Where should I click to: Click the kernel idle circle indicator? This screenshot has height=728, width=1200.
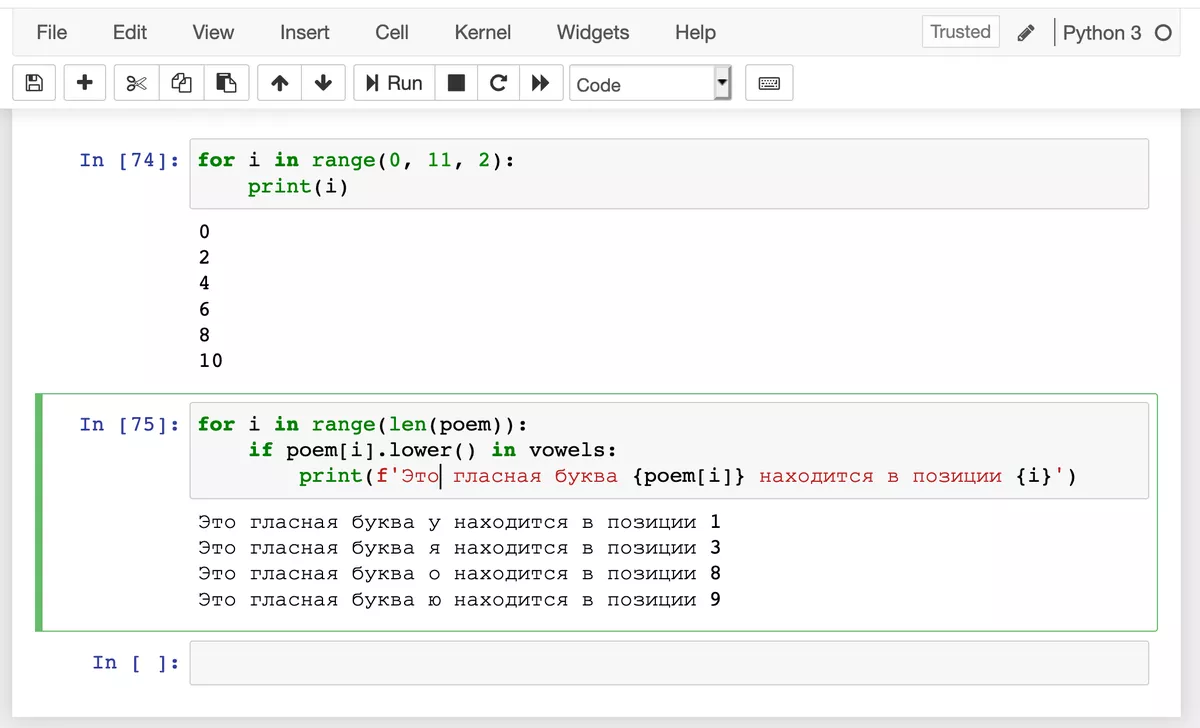[1163, 33]
